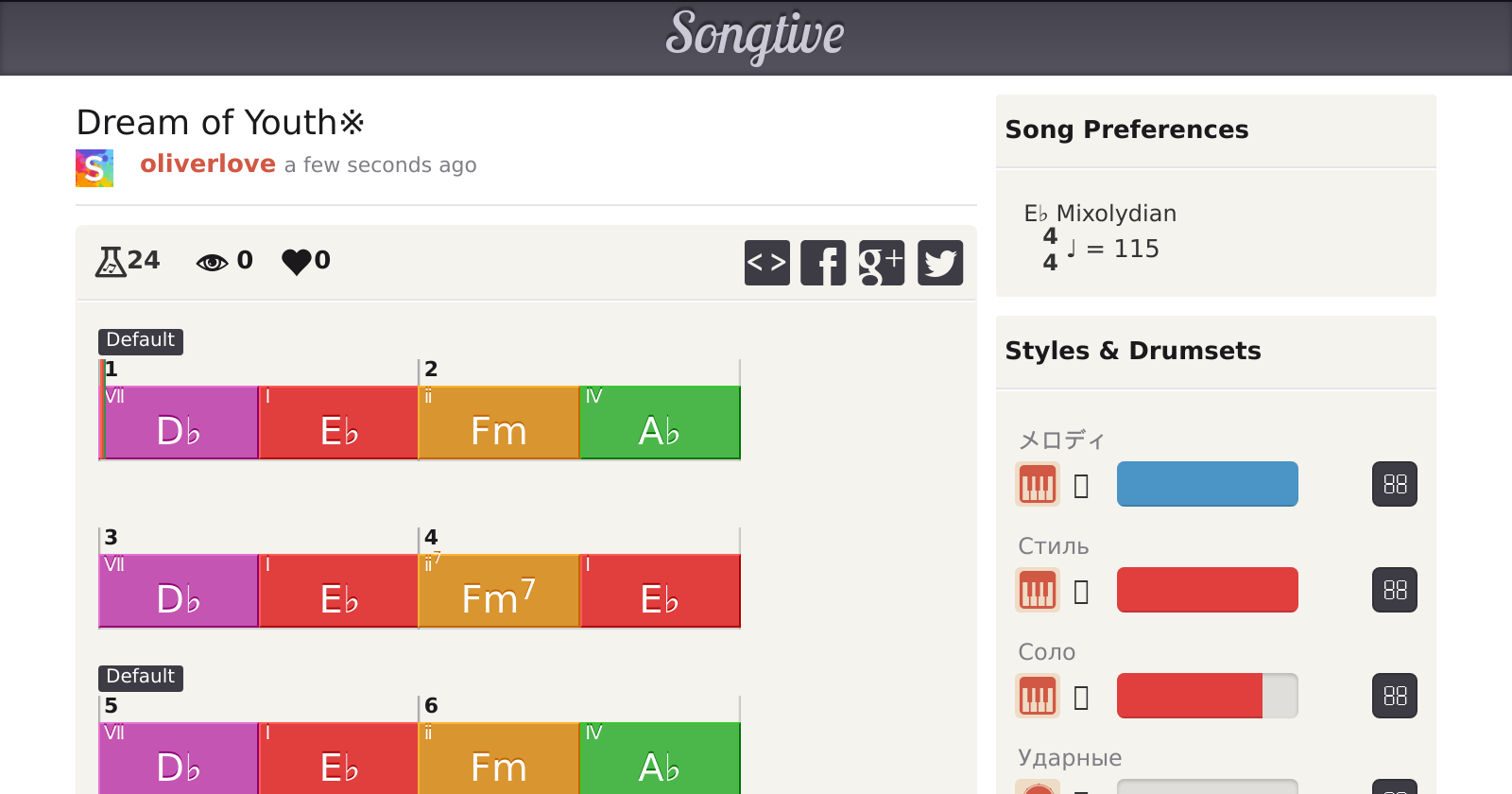Open the Стиль pattern grid selector

coord(1394,591)
